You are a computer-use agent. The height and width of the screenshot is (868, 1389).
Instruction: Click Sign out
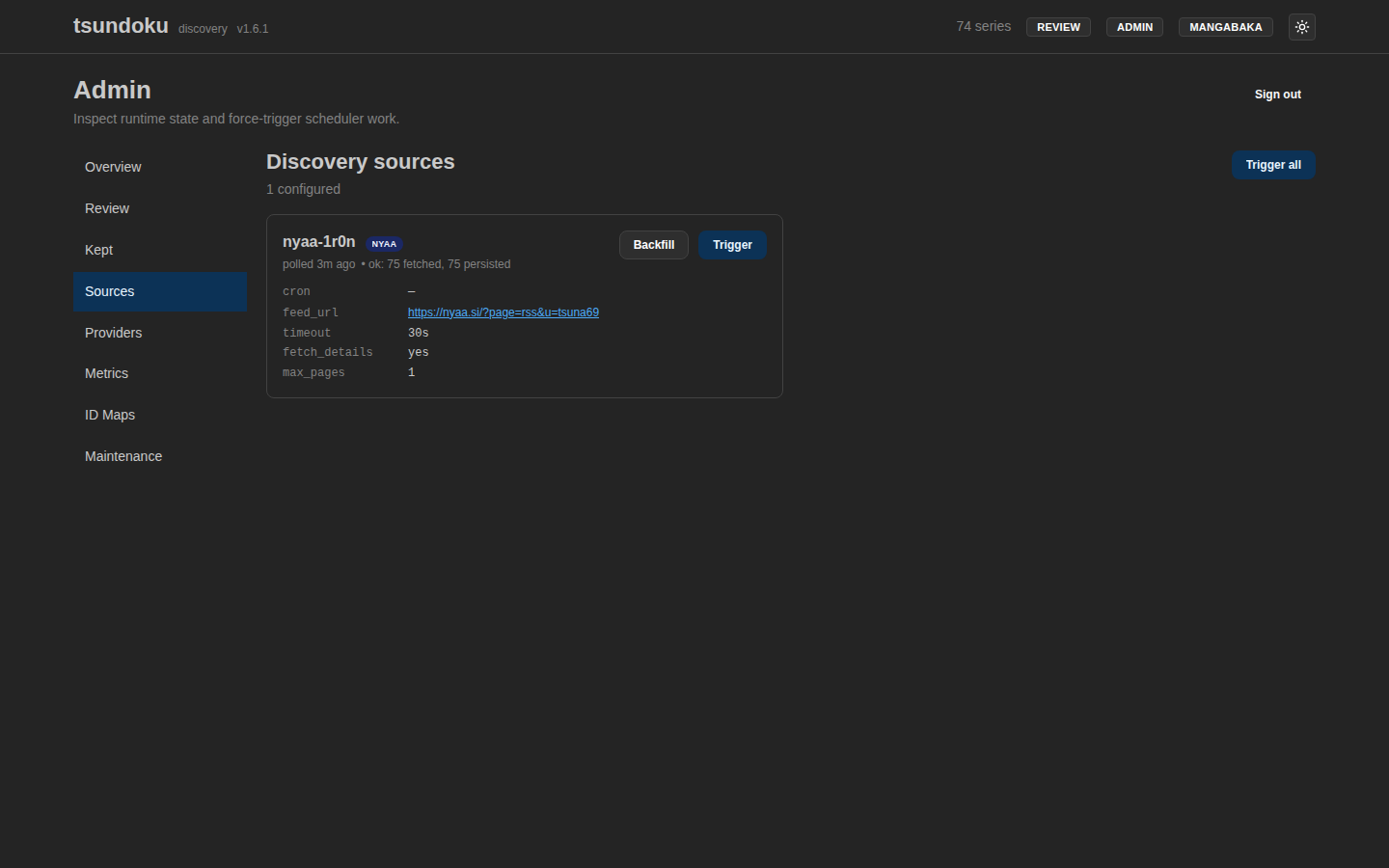[x=1277, y=95]
